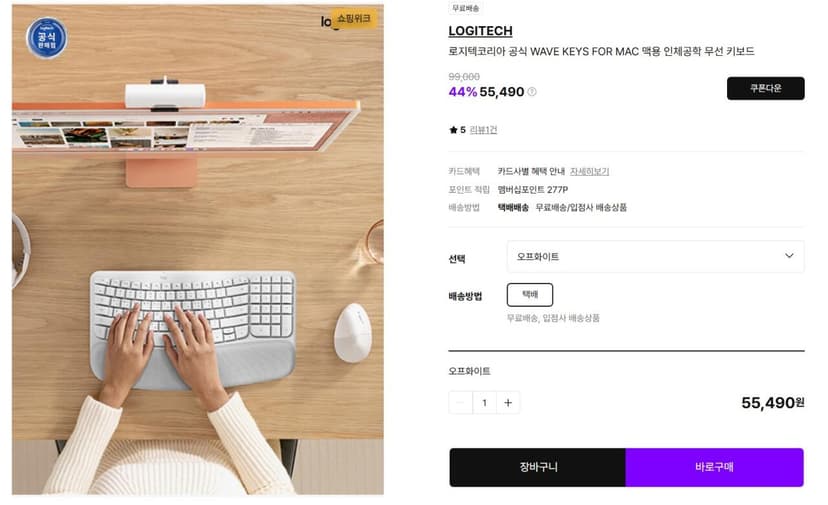Click the 44% discount percentage label

click(463, 92)
